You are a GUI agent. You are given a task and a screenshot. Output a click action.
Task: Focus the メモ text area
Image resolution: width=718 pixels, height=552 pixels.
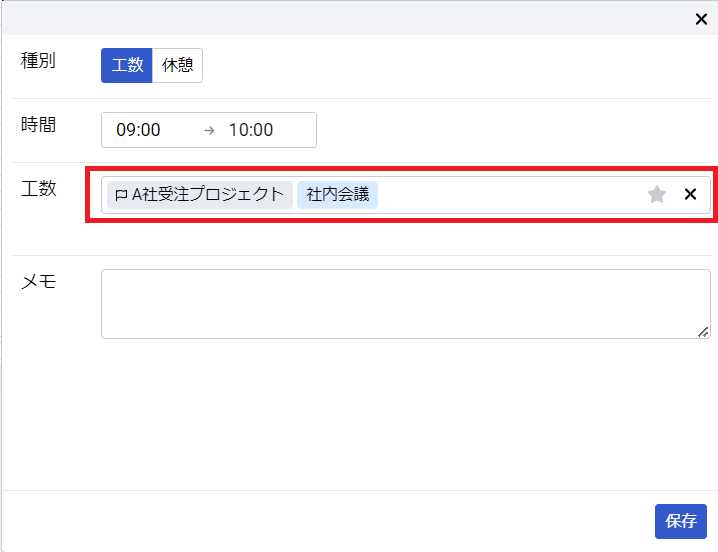[406, 304]
